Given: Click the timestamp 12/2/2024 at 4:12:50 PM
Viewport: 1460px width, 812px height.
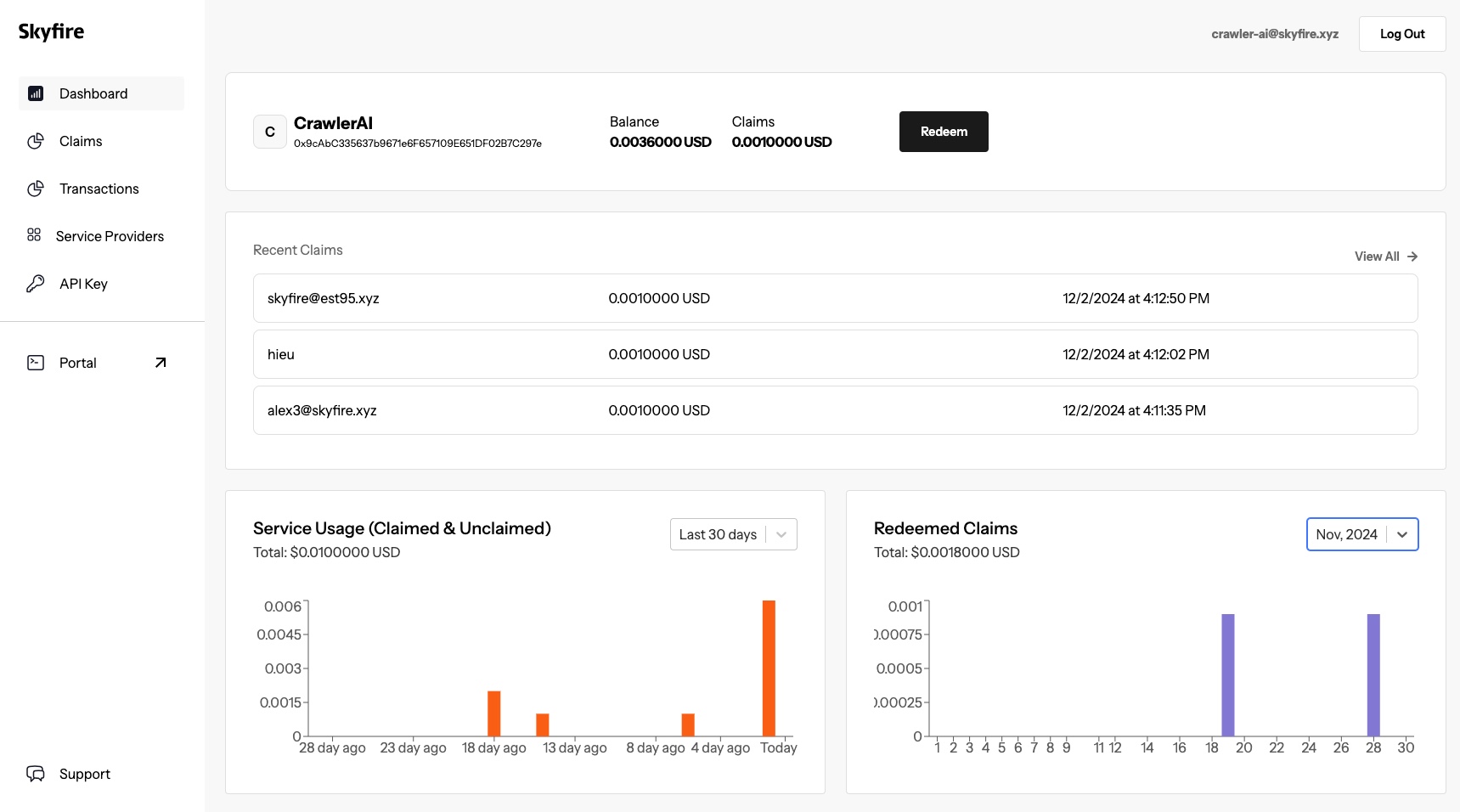Looking at the screenshot, I should (1136, 298).
